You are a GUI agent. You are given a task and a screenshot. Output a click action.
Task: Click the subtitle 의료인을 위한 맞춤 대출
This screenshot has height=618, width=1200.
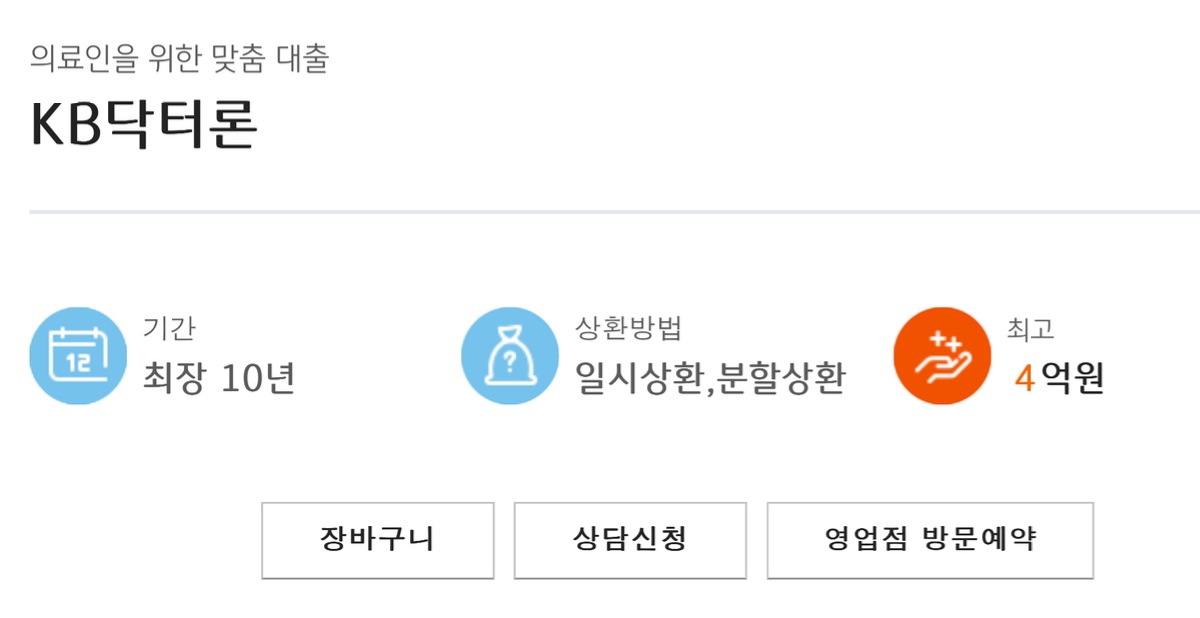[x=180, y=58]
